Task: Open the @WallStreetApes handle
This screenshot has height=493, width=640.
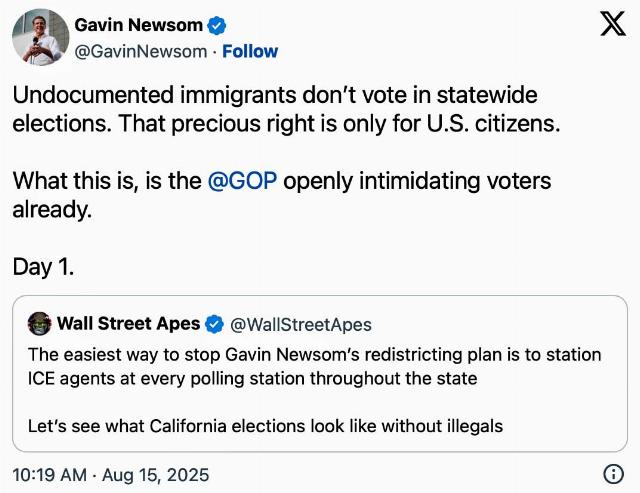Action: tap(301, 325)
